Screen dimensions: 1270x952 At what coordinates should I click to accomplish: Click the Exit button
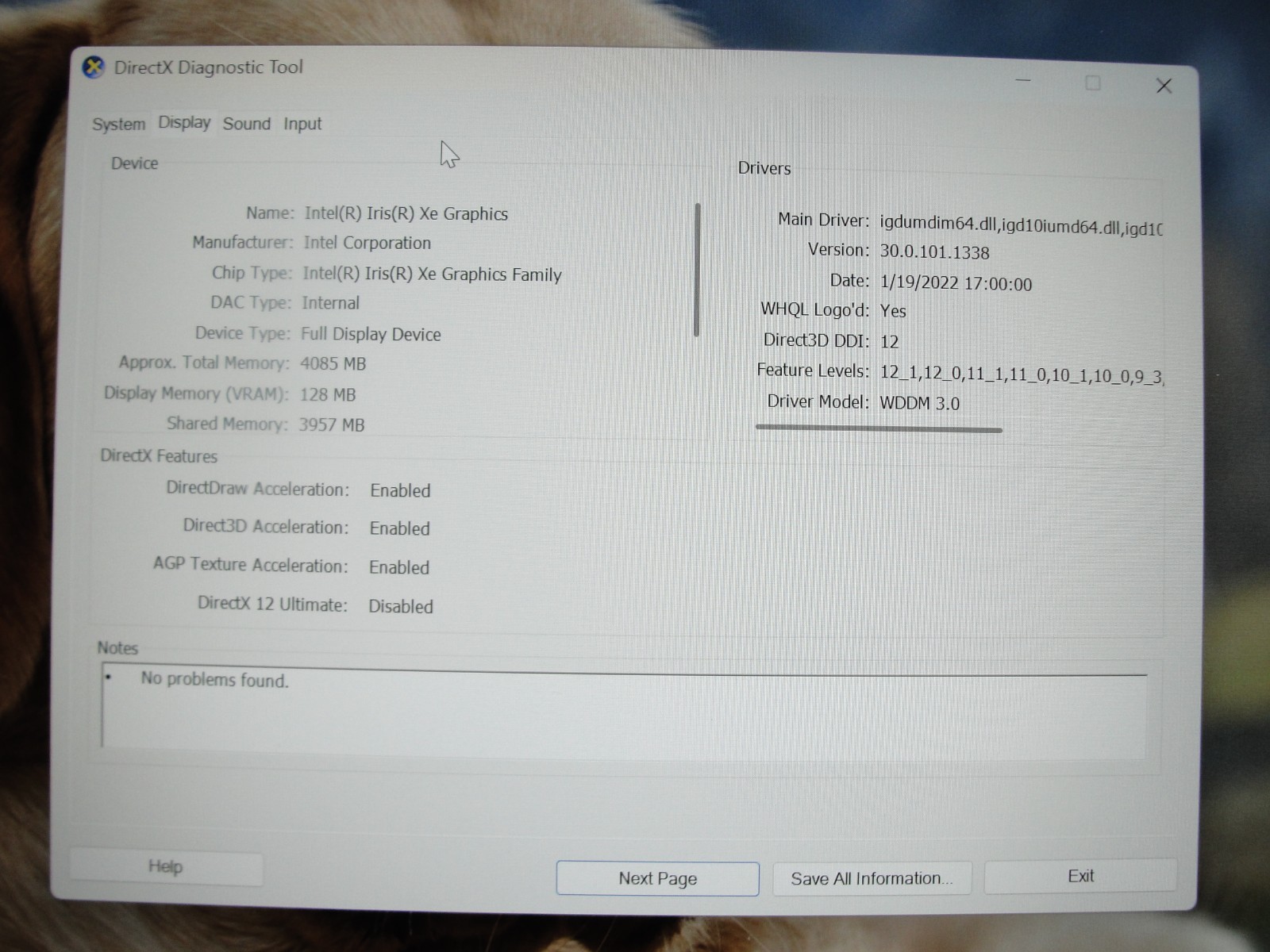[x=1080, y=876]
